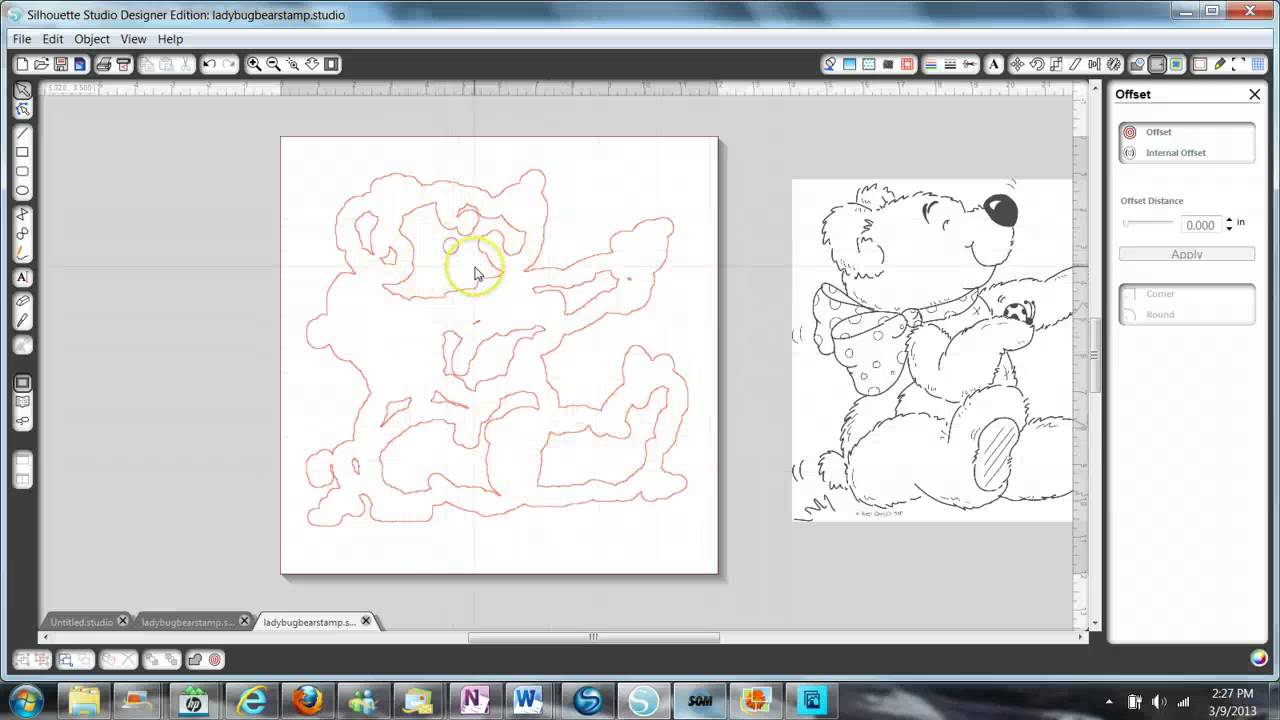
Task: Open the Line Style window icon
Action: tap(950, 64)
